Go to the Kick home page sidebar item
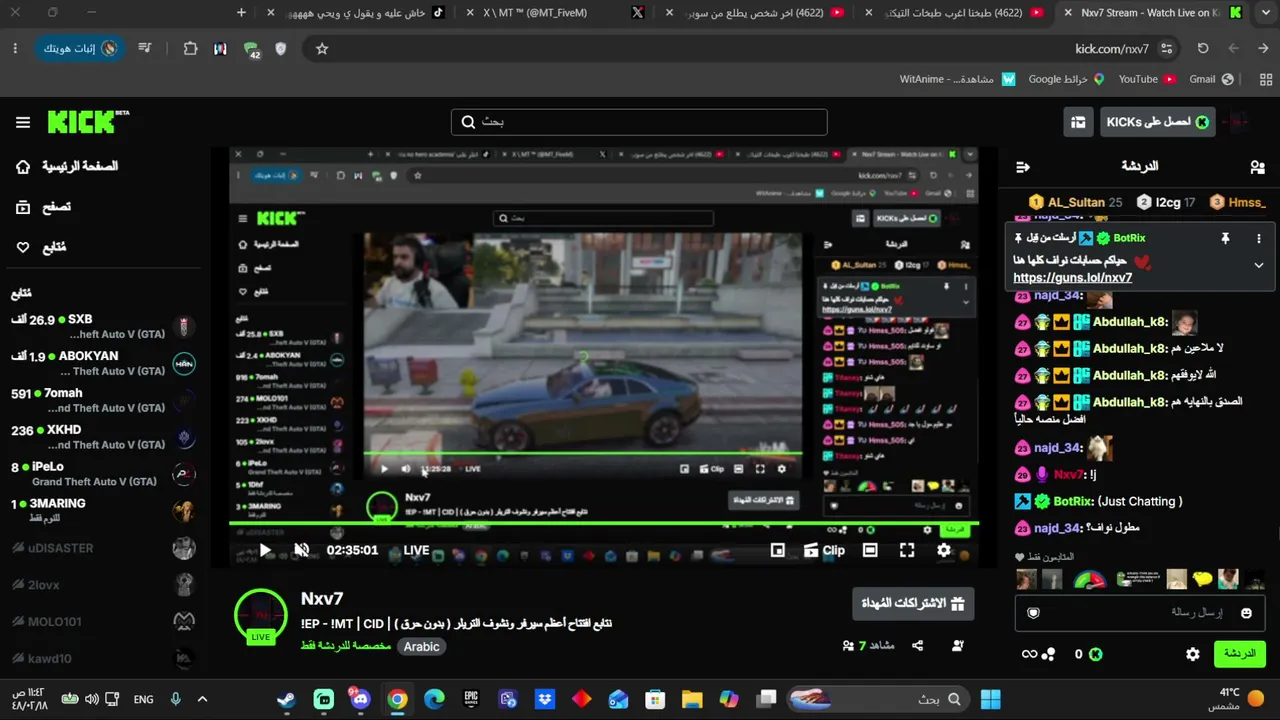Viewport: 1280px width, 720px height. 66,166
